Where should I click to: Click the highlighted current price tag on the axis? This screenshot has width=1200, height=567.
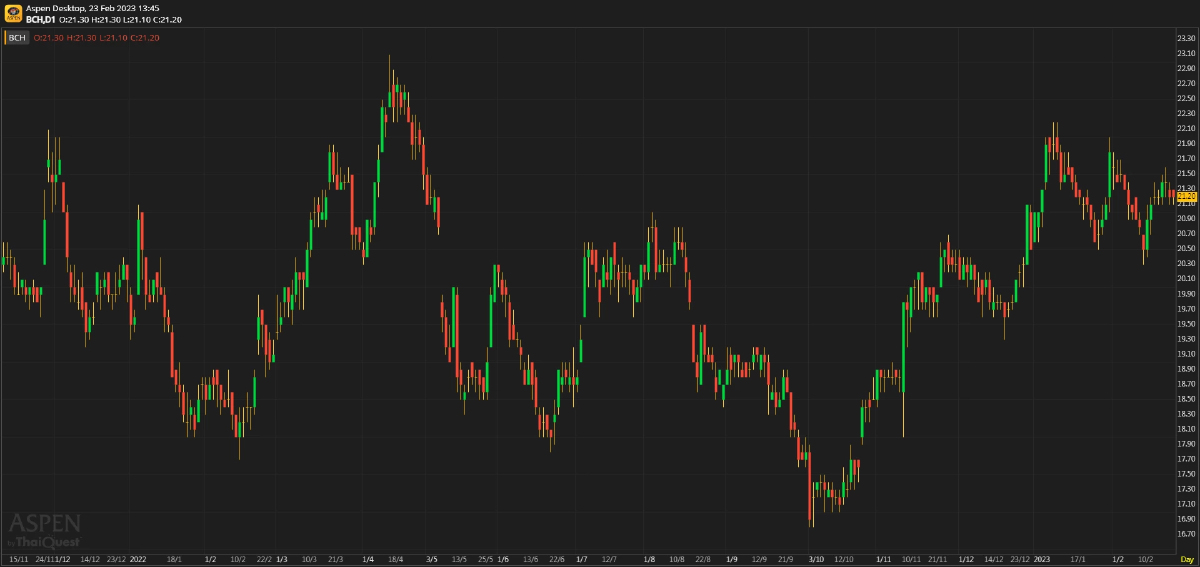[1187, 195]
